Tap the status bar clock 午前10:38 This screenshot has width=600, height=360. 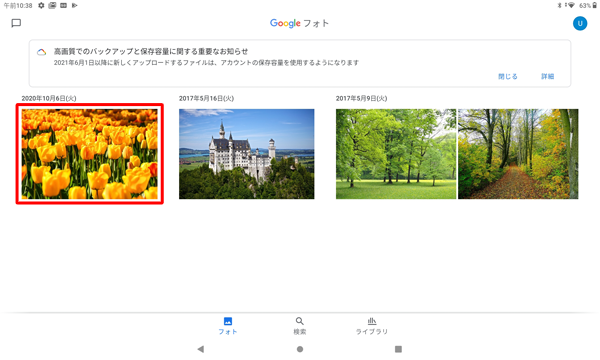18,6
